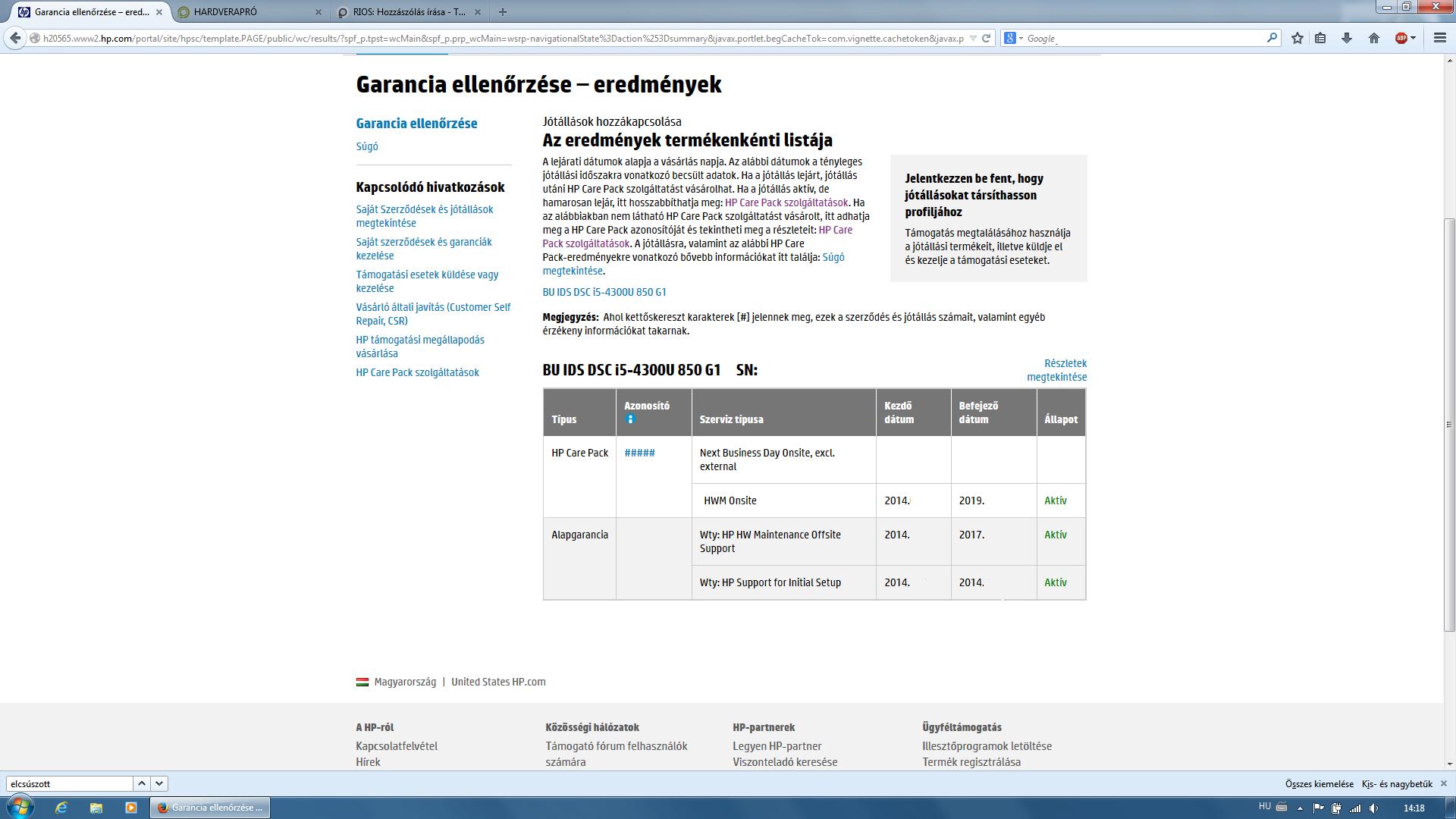Bookmark this page with the star icon
This screenshot has height=819, width=1456.
coord(1298,38)
